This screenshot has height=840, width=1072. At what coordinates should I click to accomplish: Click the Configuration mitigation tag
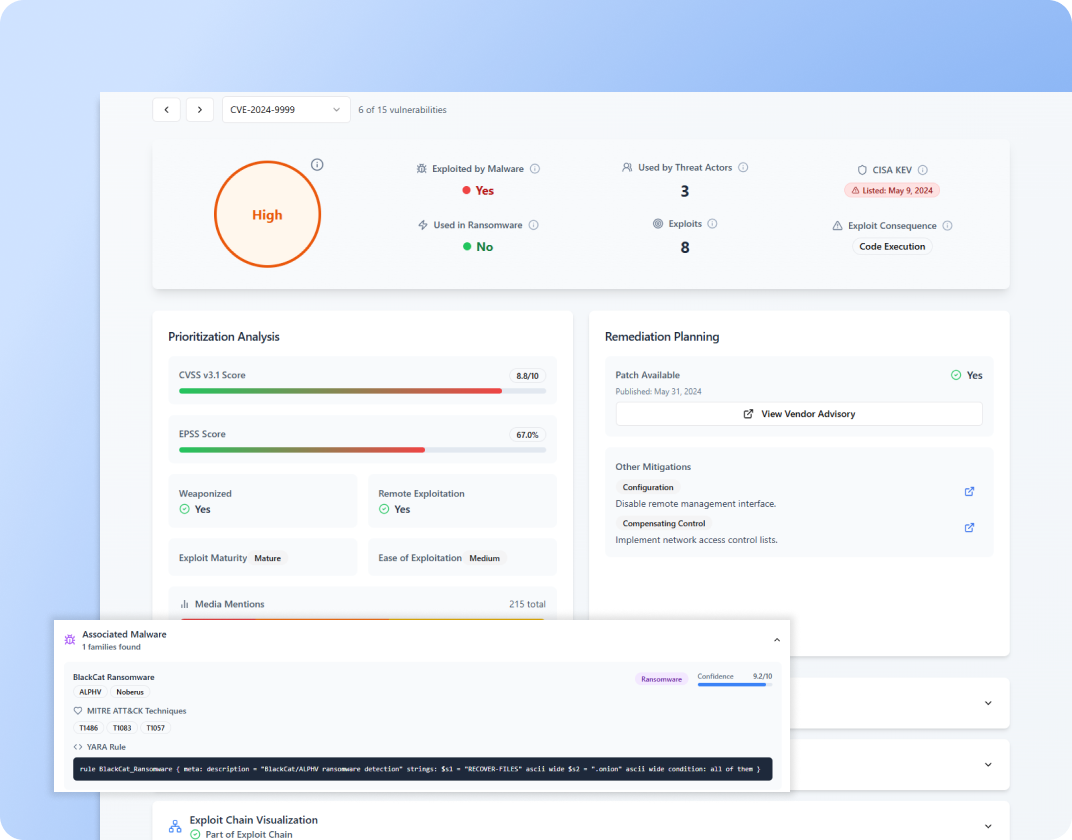coord(647,487)
